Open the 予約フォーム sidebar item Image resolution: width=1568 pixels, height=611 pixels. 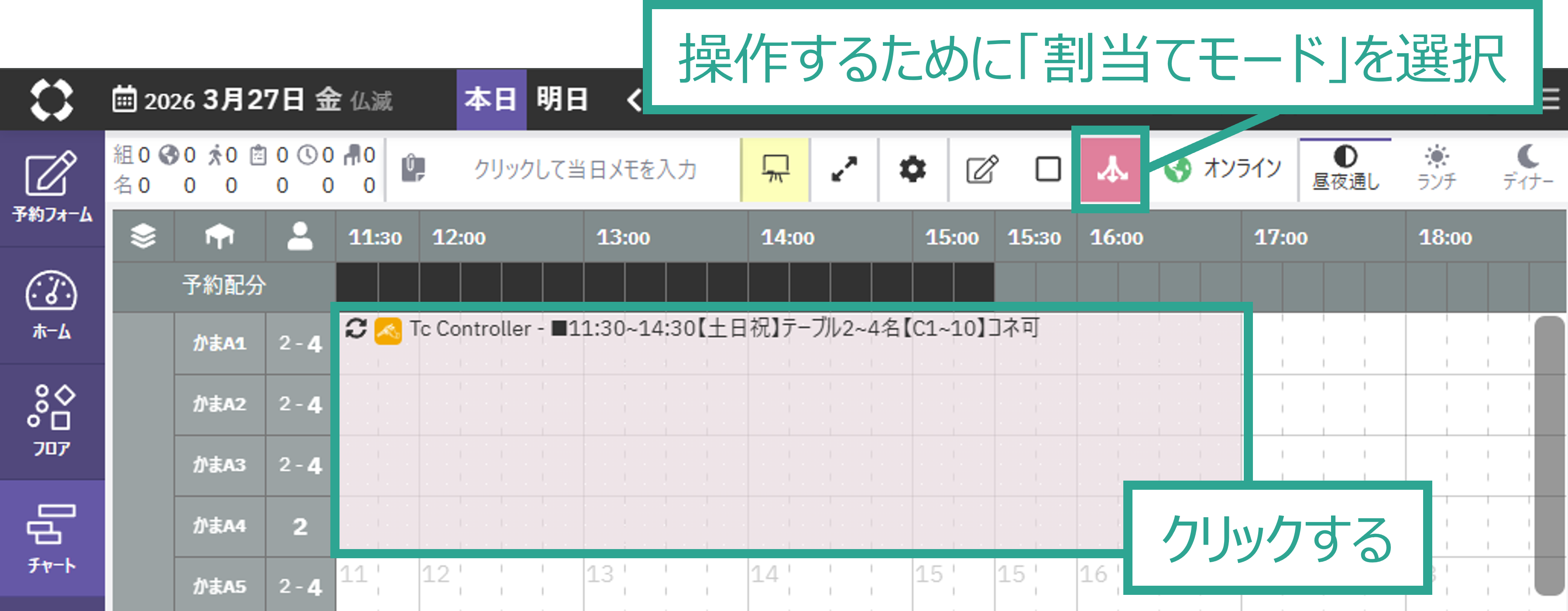pos(52,188)
